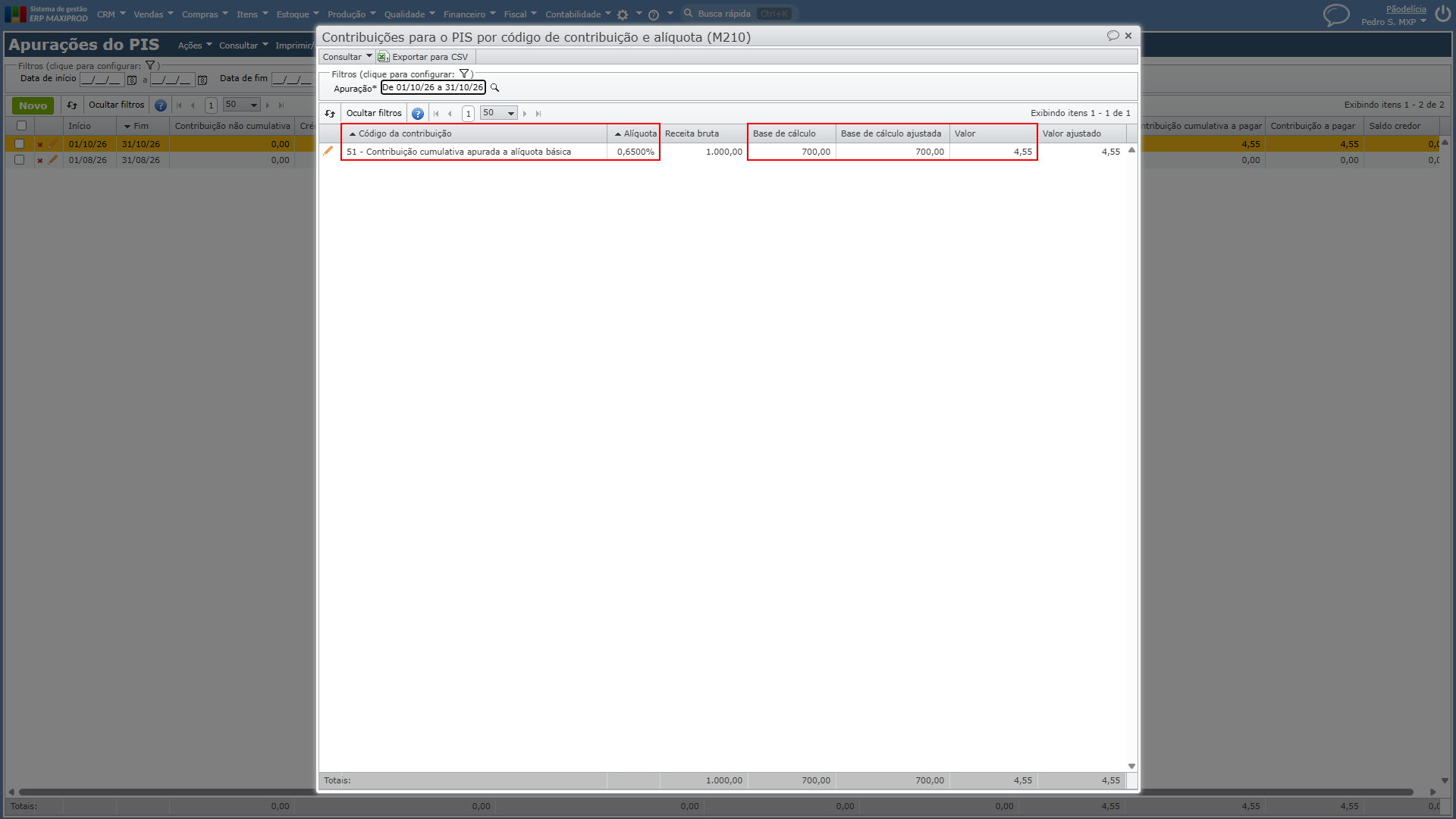This screenshot has height=819, width=1456.
Task: Check the 01/08/26 apuração row checkbox
Action: [x=20, y=160]
